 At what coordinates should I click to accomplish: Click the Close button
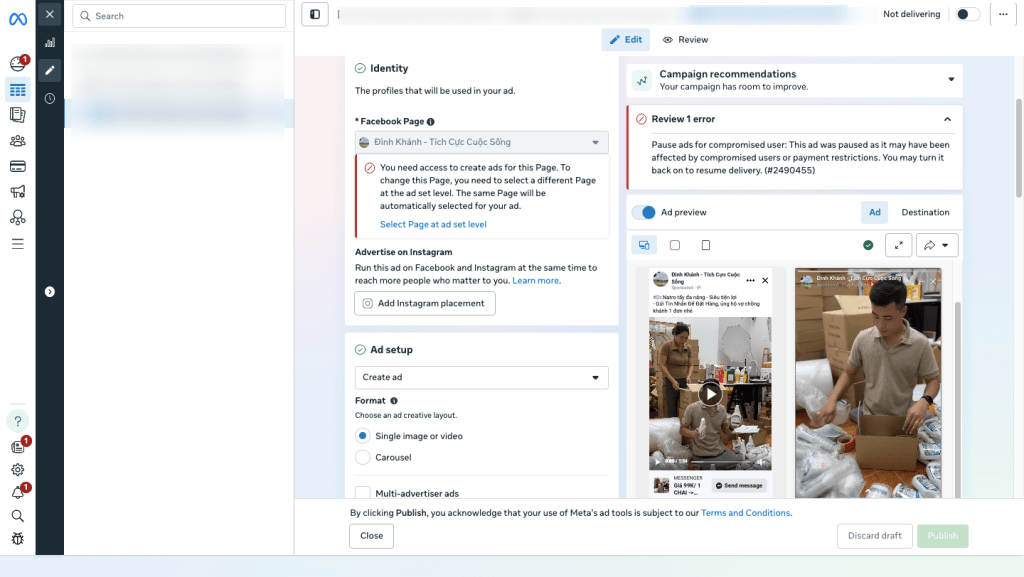pyautogui.click(x=371, y=536)
